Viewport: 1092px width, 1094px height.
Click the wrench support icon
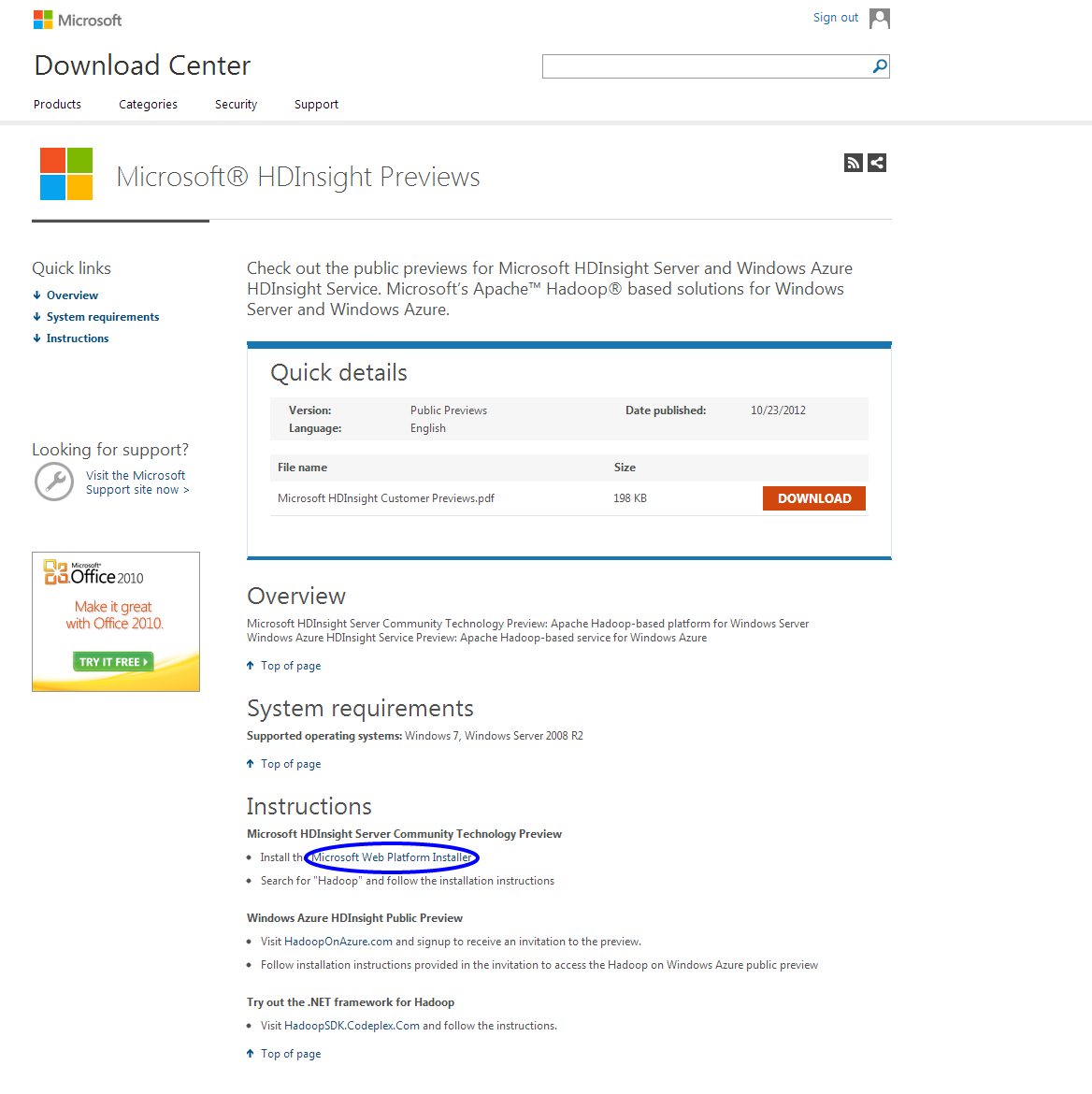tap(53, 482)
